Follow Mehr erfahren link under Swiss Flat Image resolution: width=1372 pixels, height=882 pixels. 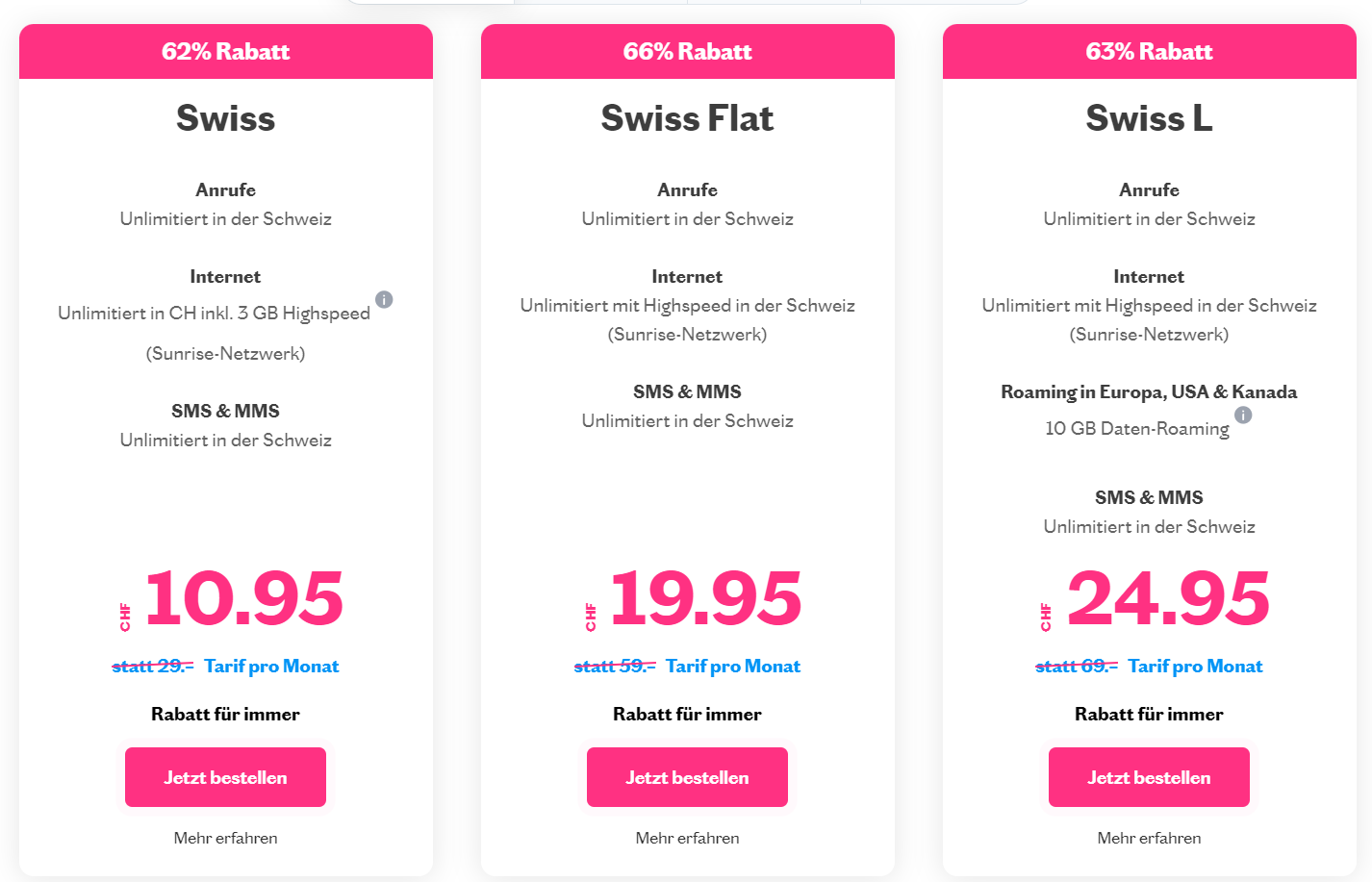[x=687, y=838]
